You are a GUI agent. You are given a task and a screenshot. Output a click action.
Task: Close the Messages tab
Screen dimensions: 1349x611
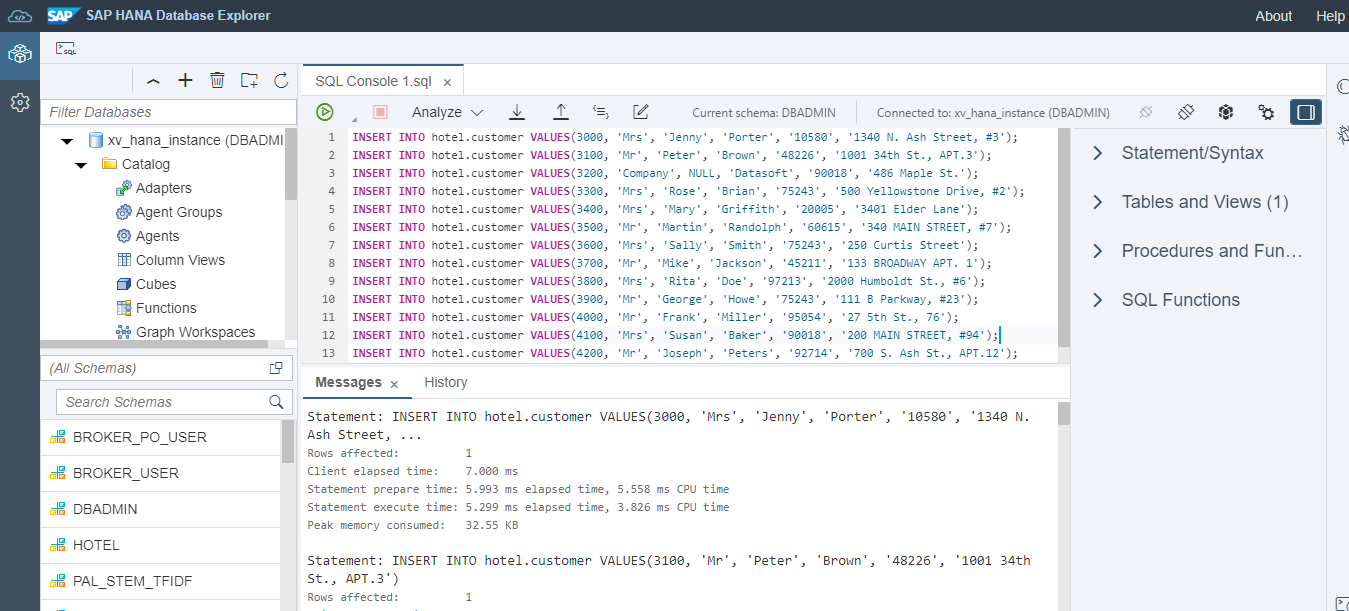click(394, 383)
